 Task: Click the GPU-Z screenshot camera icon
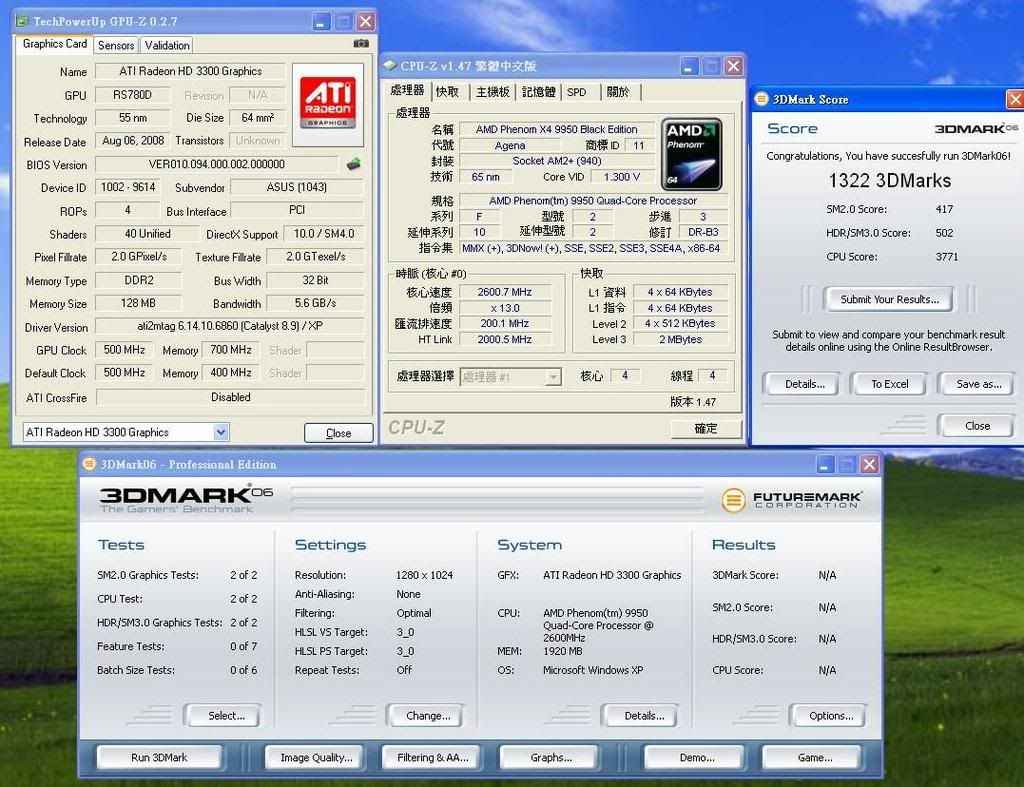pyautogui.click(x=360, y=44)
